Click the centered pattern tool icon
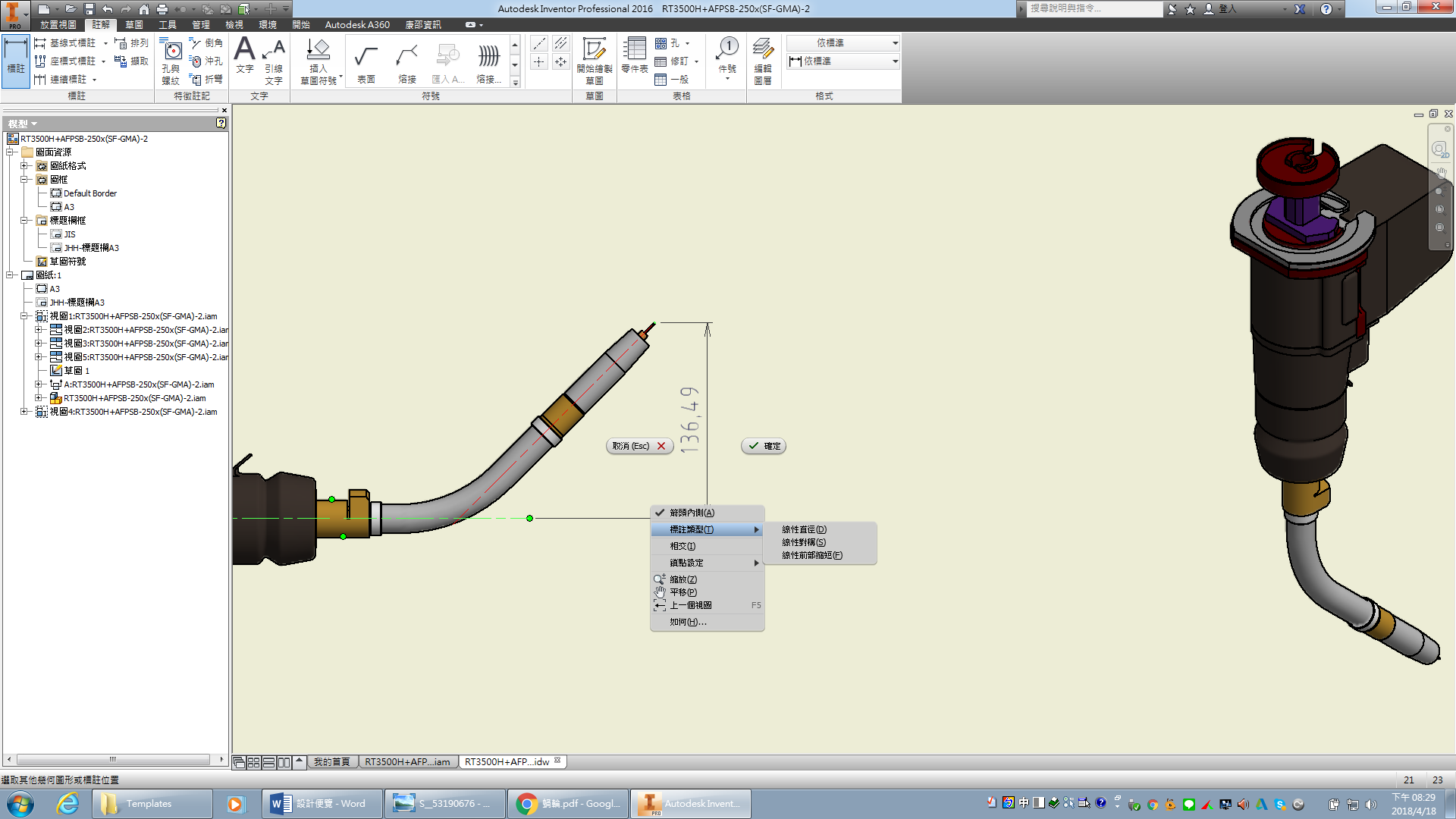Screen dimensions: 1456x819 560,62
